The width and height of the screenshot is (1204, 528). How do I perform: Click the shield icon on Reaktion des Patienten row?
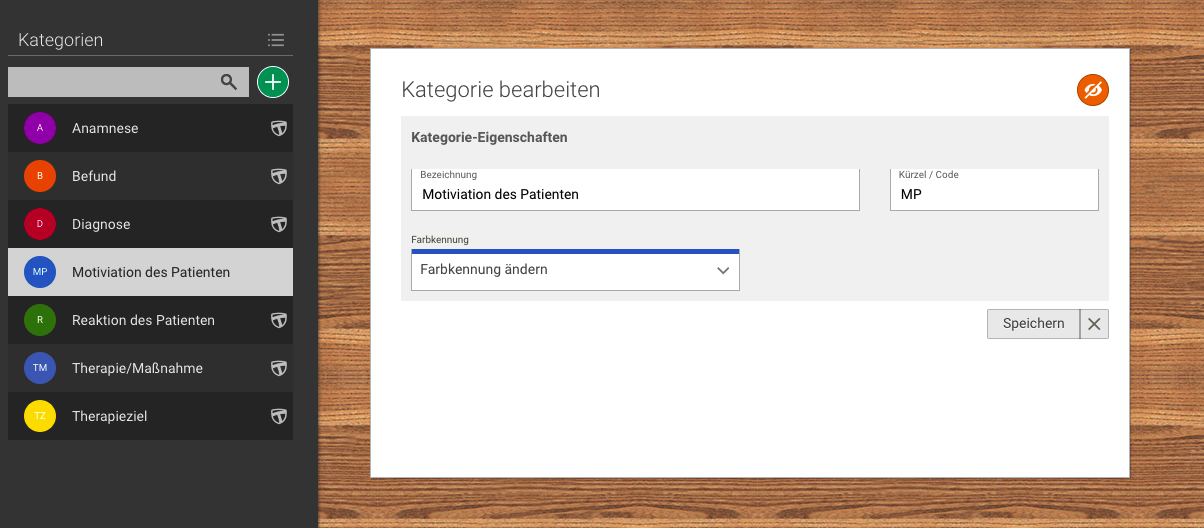pyautogui.click(x=279, y=320)
